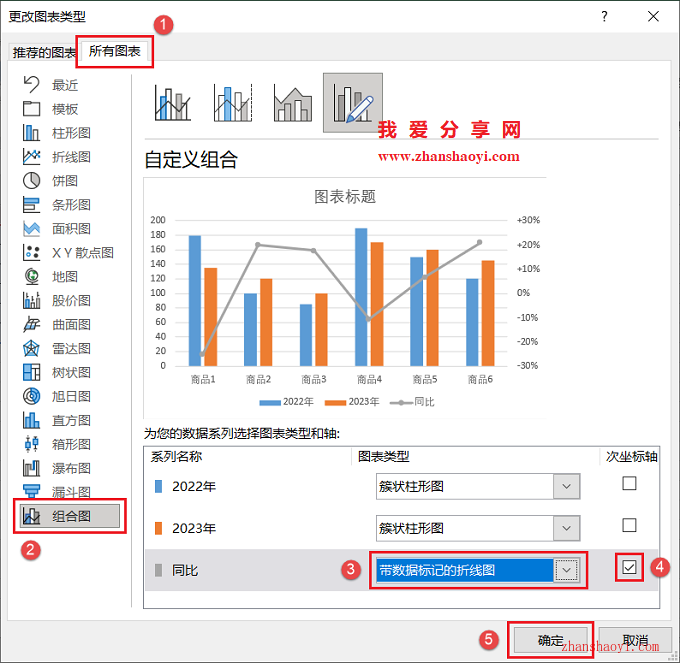680x663 pixels.
Task: Click the 2023年 series name
Action: [x=194, y=528]
